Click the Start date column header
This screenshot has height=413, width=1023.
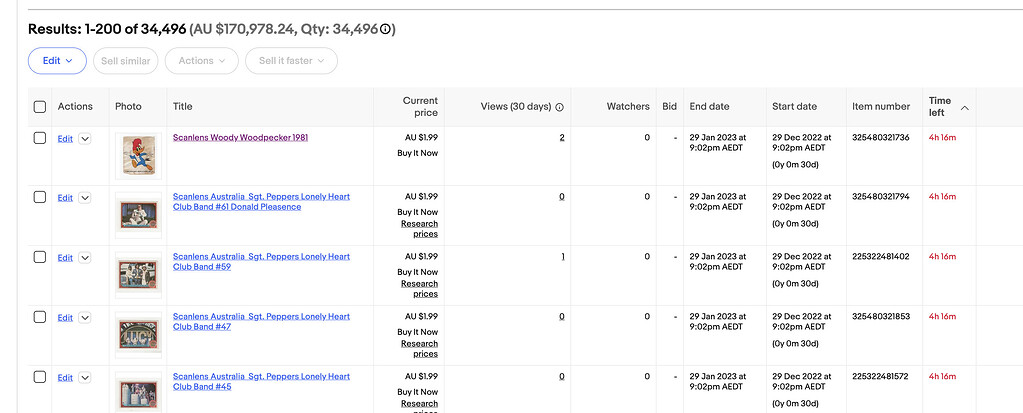coord(794,106)
